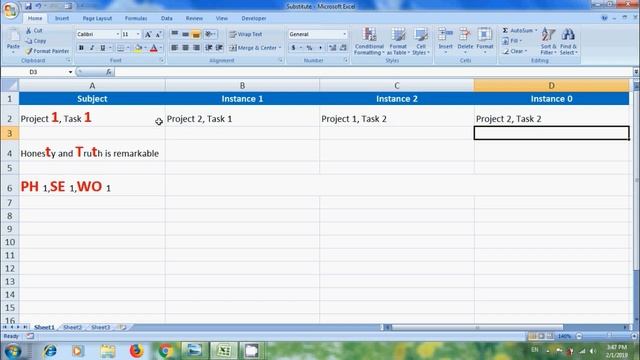Click the Undo icon in Quick Access Toolbar
640x360 pixels.
tap(39, 6)
